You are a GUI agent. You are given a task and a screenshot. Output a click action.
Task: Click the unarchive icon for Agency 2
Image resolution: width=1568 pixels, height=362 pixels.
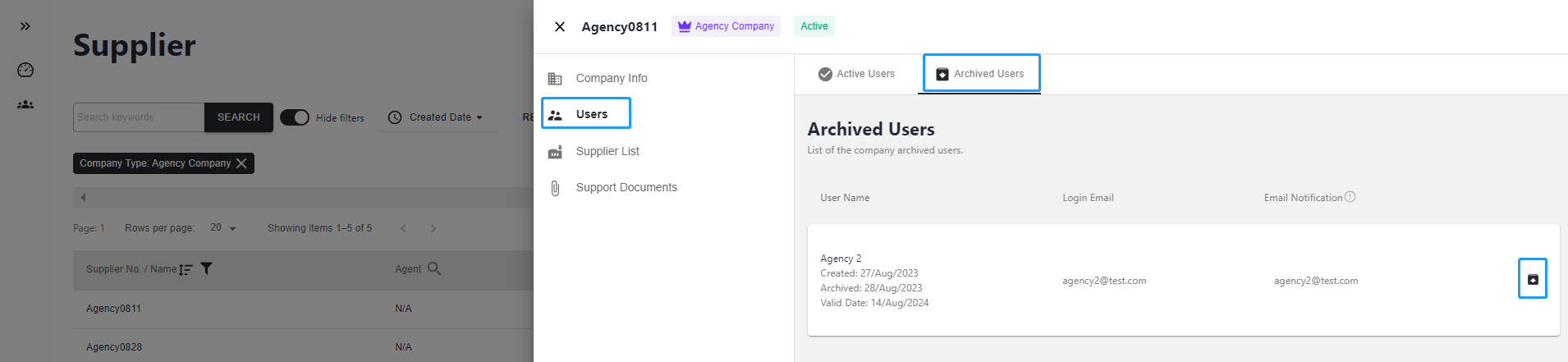[1532, 280]
